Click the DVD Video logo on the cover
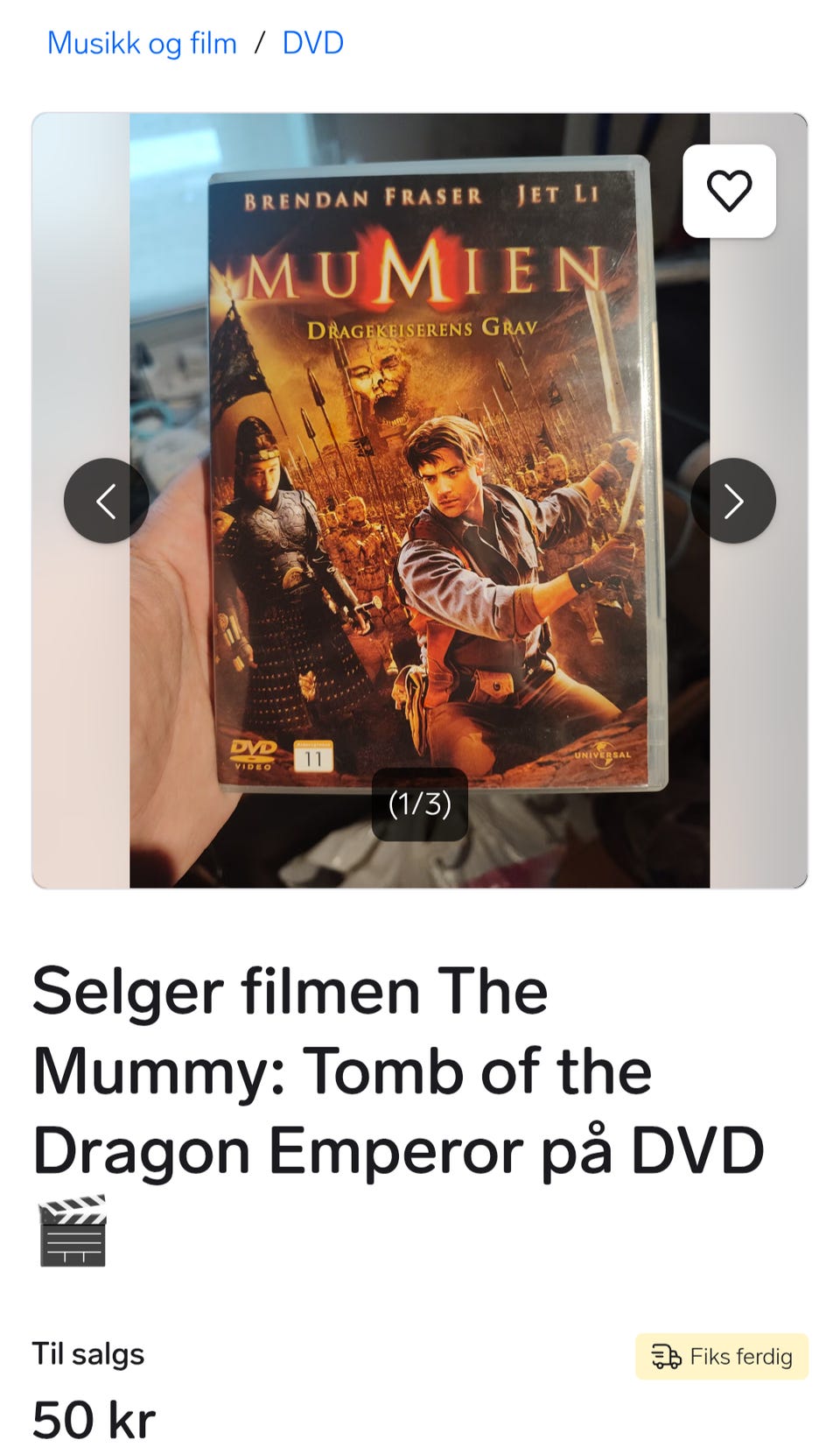Viewport: 840px width, 1454px height. (254, 755)
